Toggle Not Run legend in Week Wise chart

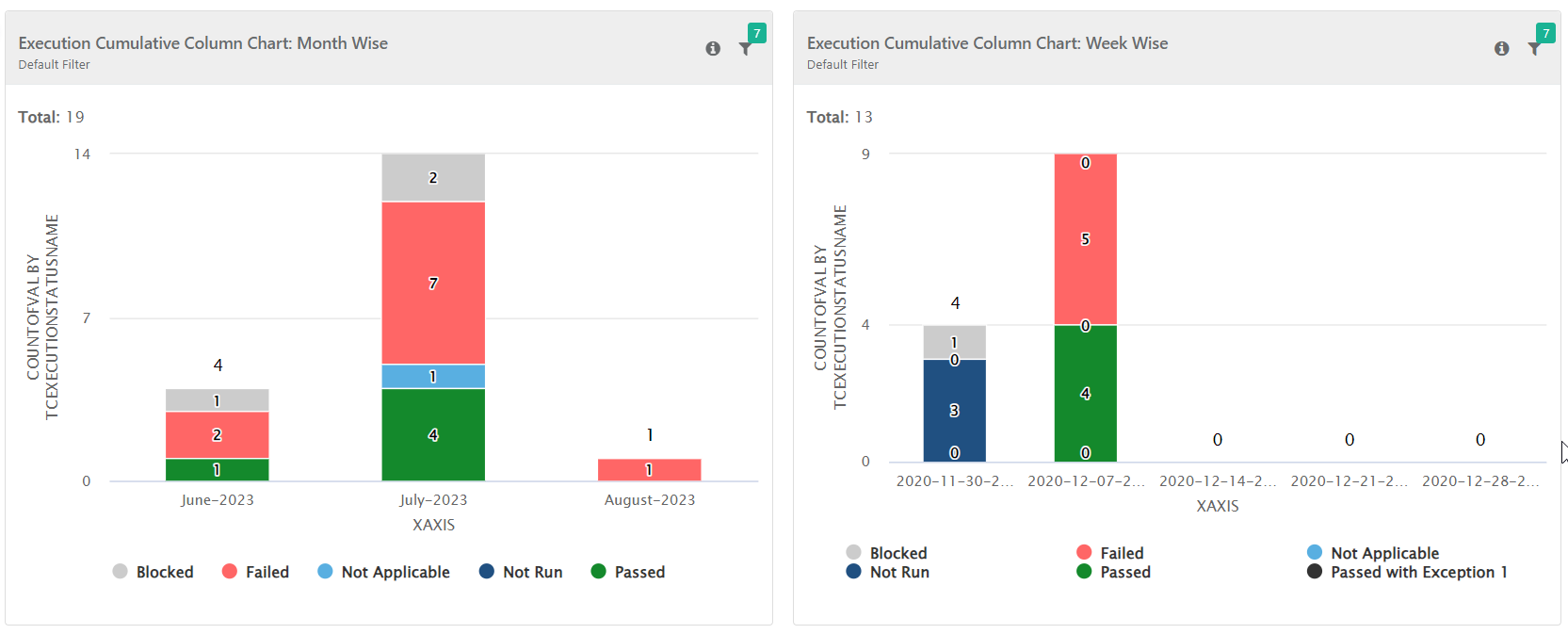pos(888,572)
